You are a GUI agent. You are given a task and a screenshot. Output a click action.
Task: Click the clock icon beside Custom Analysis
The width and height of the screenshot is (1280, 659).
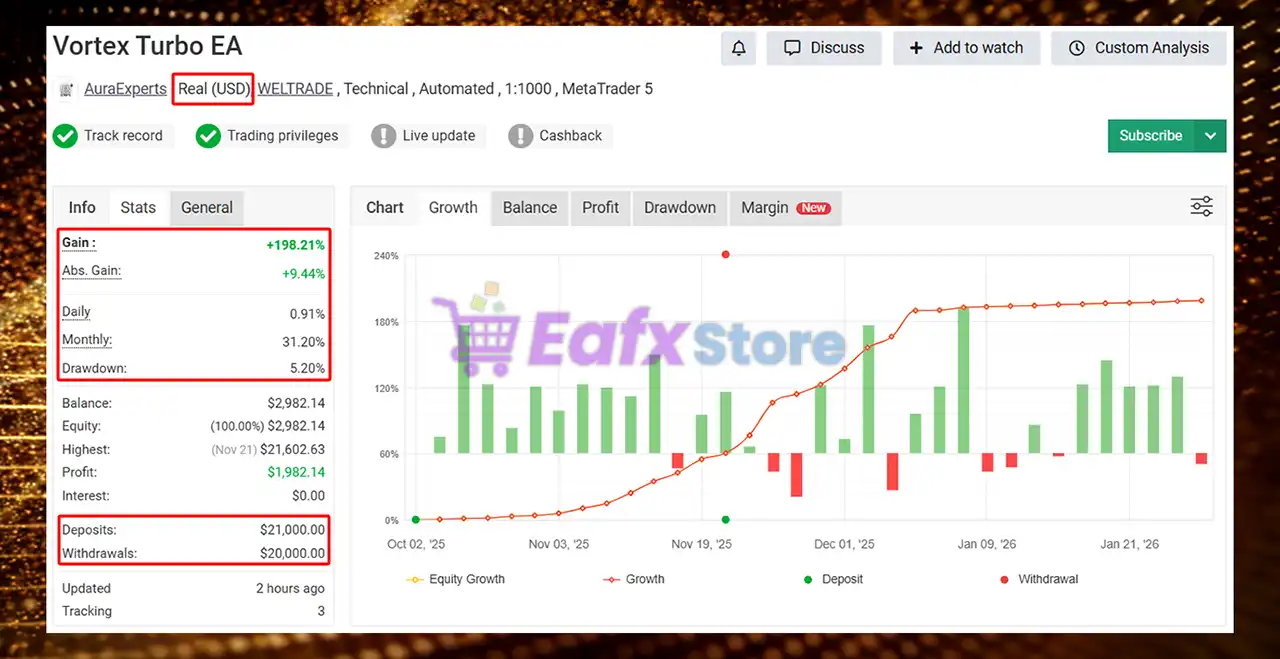click(1076, 47)
